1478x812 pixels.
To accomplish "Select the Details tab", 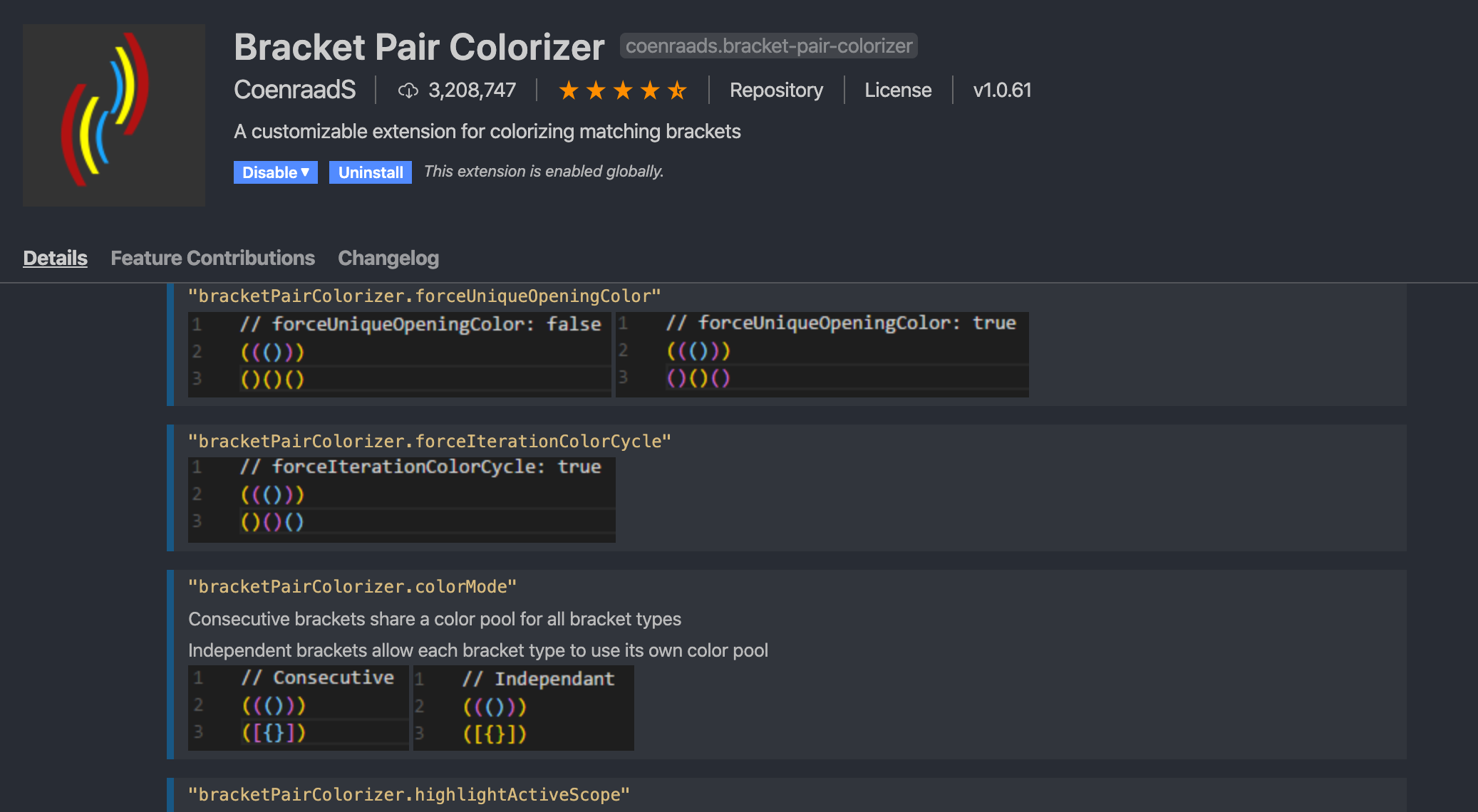I will [55, 258].
